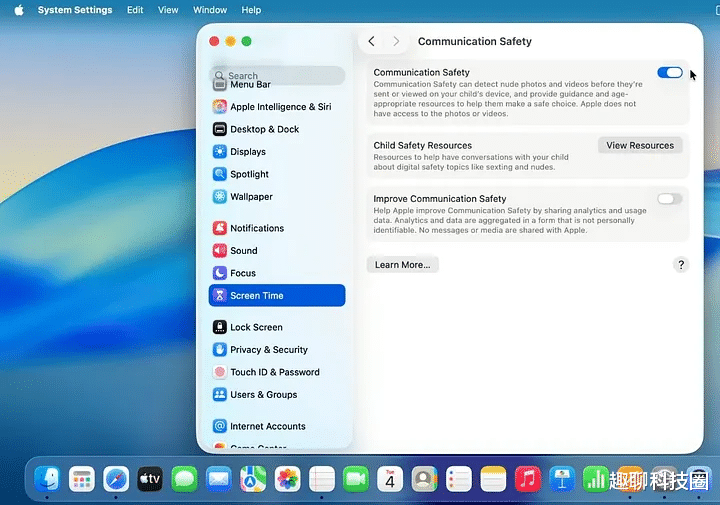
Task: Open Mail app in the Dock
Action: (219, 479)
